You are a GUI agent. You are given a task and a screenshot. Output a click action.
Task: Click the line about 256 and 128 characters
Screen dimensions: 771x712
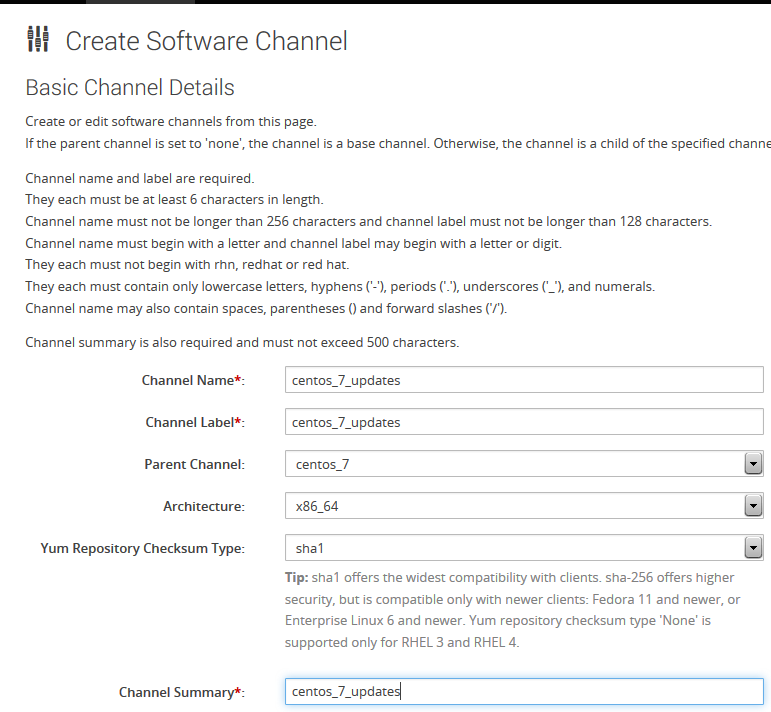point(368,221)
